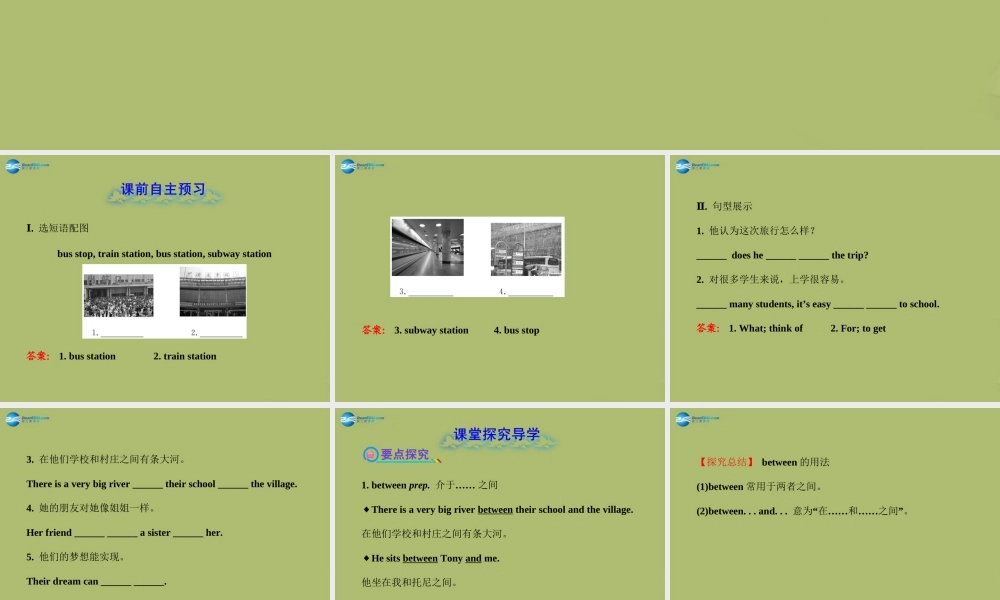
Task: Click the rule '(1)between 常用于两者之间。'
Action: 760,487
